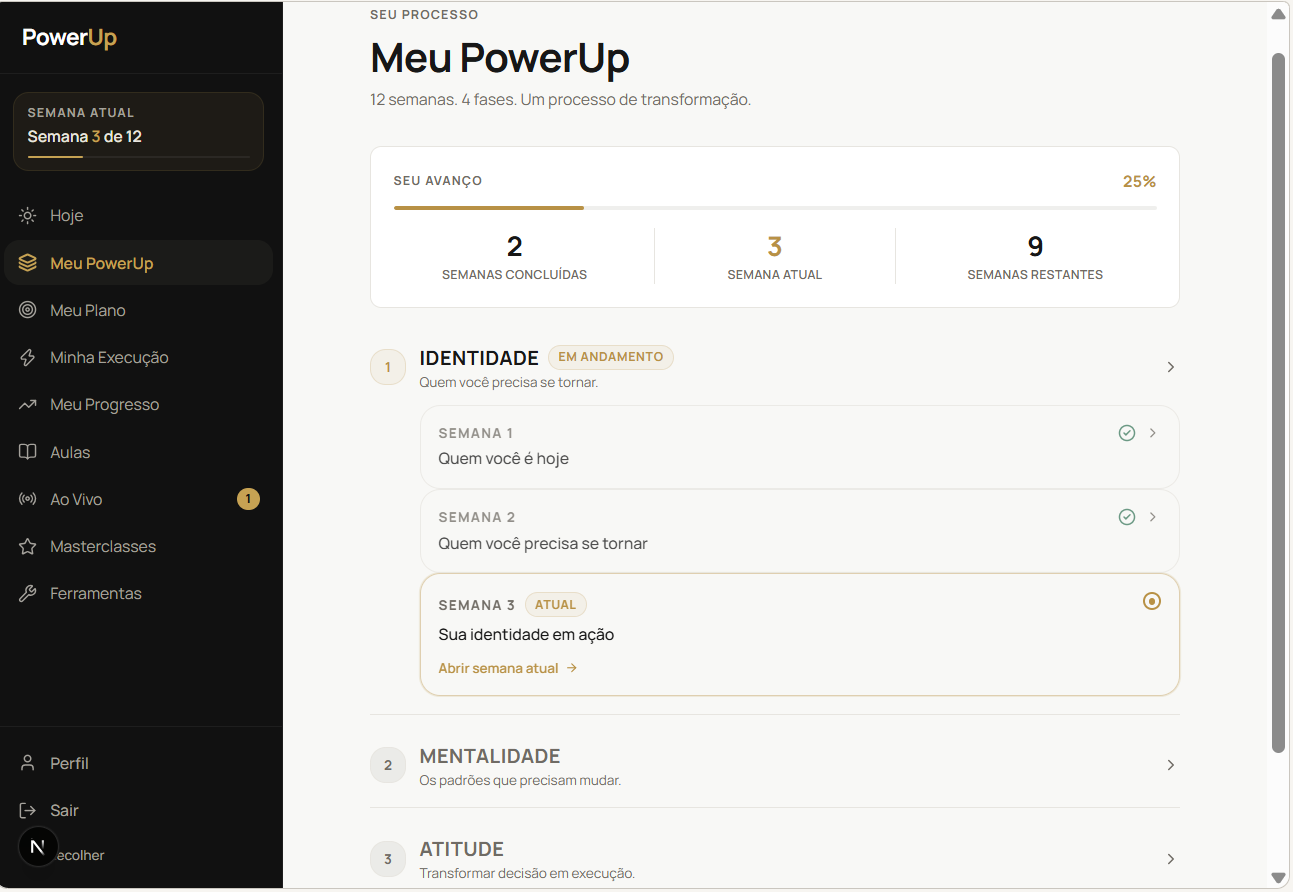Image resolution: width=1293 pixels, height=892 pixels.
Task: Click the Ao Vivo notification badge
Action: (x=248, y=499)
